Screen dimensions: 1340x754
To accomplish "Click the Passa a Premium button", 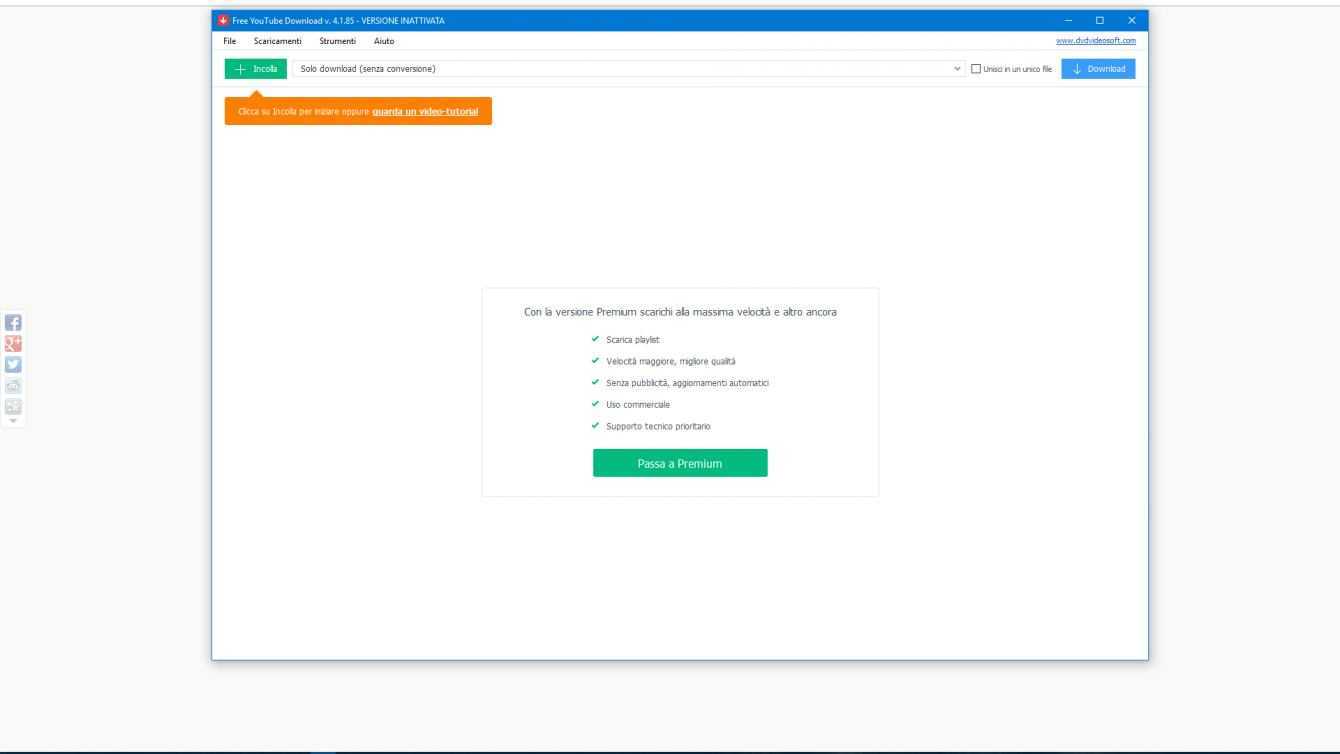I will (680, 463).
